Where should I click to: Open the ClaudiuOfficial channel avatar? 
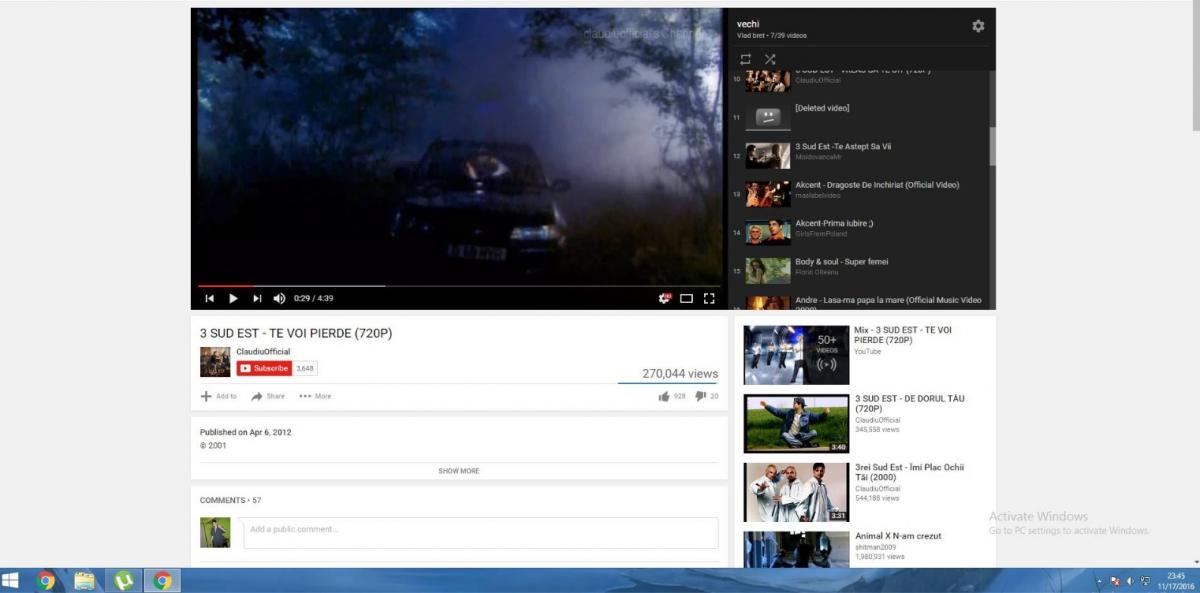coord(215,362)
